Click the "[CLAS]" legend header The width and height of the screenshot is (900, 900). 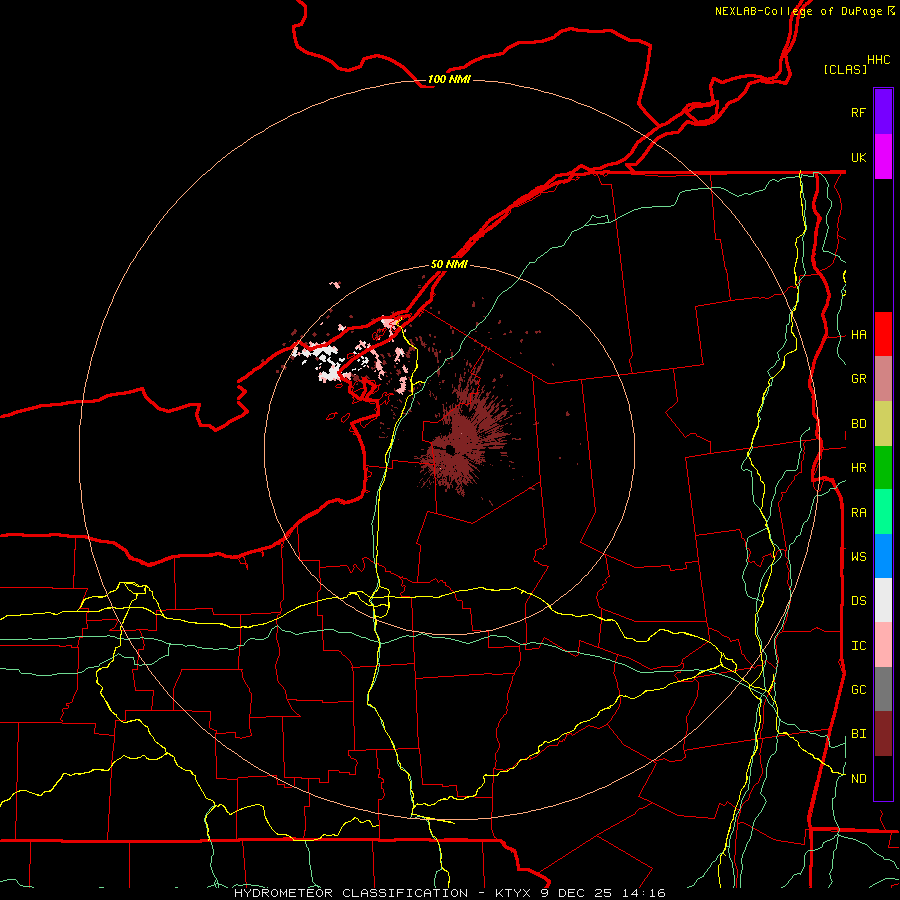point(845,69)
